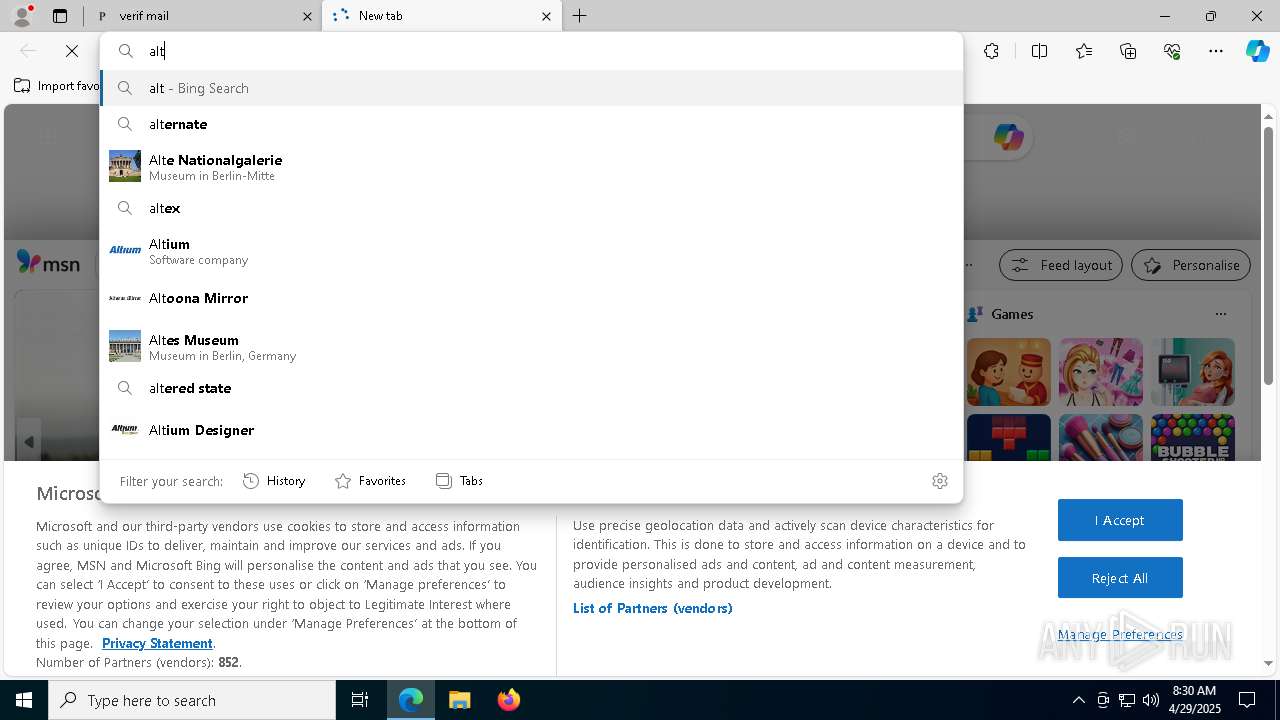Open File Explorer from the taskbar
Viewport: 1280px width, 720px height.
click(x=459, y=700)
